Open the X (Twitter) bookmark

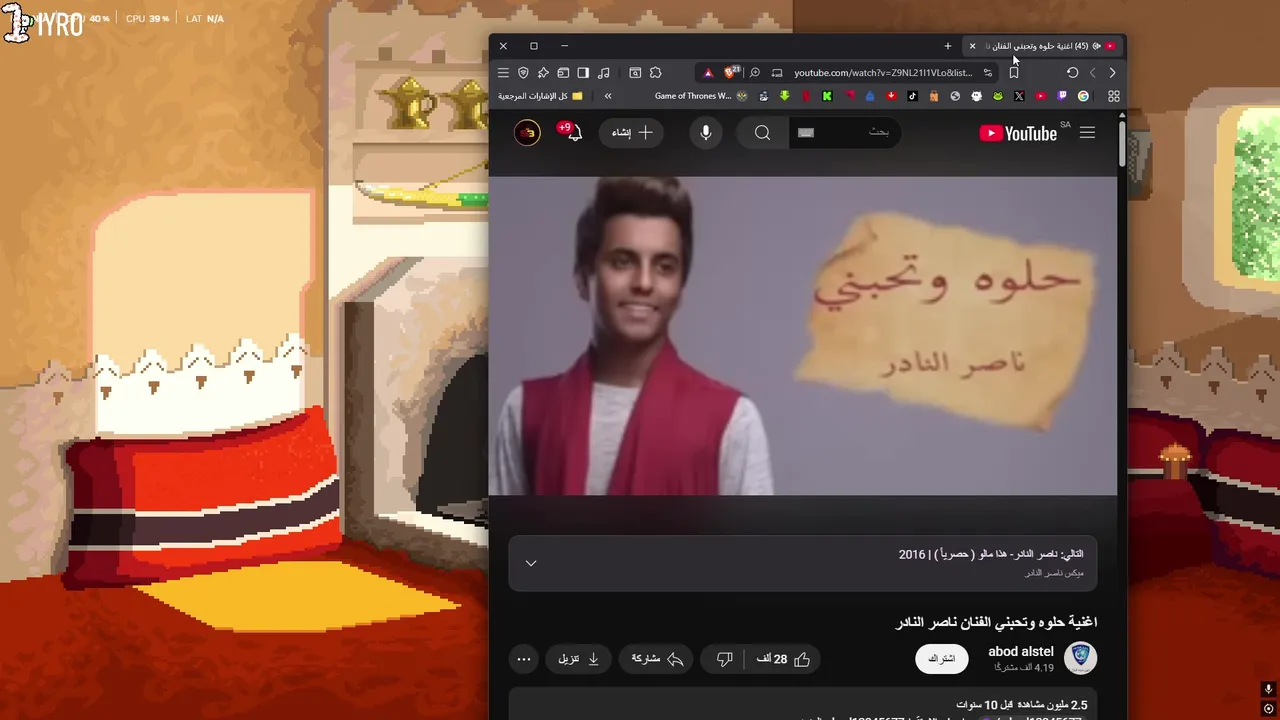tap(1019, 96)
